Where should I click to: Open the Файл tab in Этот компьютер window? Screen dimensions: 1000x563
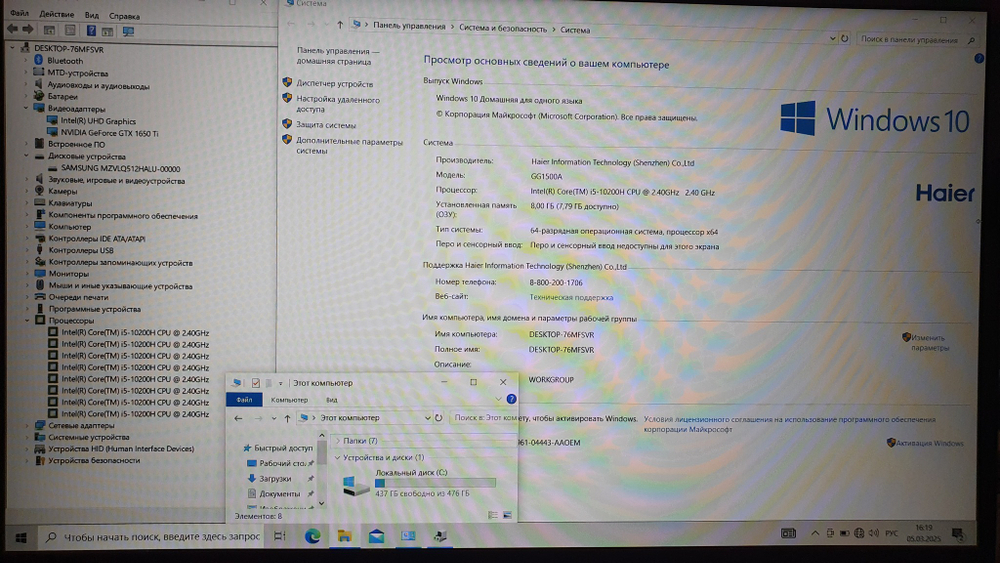click(x=244, y=400)
